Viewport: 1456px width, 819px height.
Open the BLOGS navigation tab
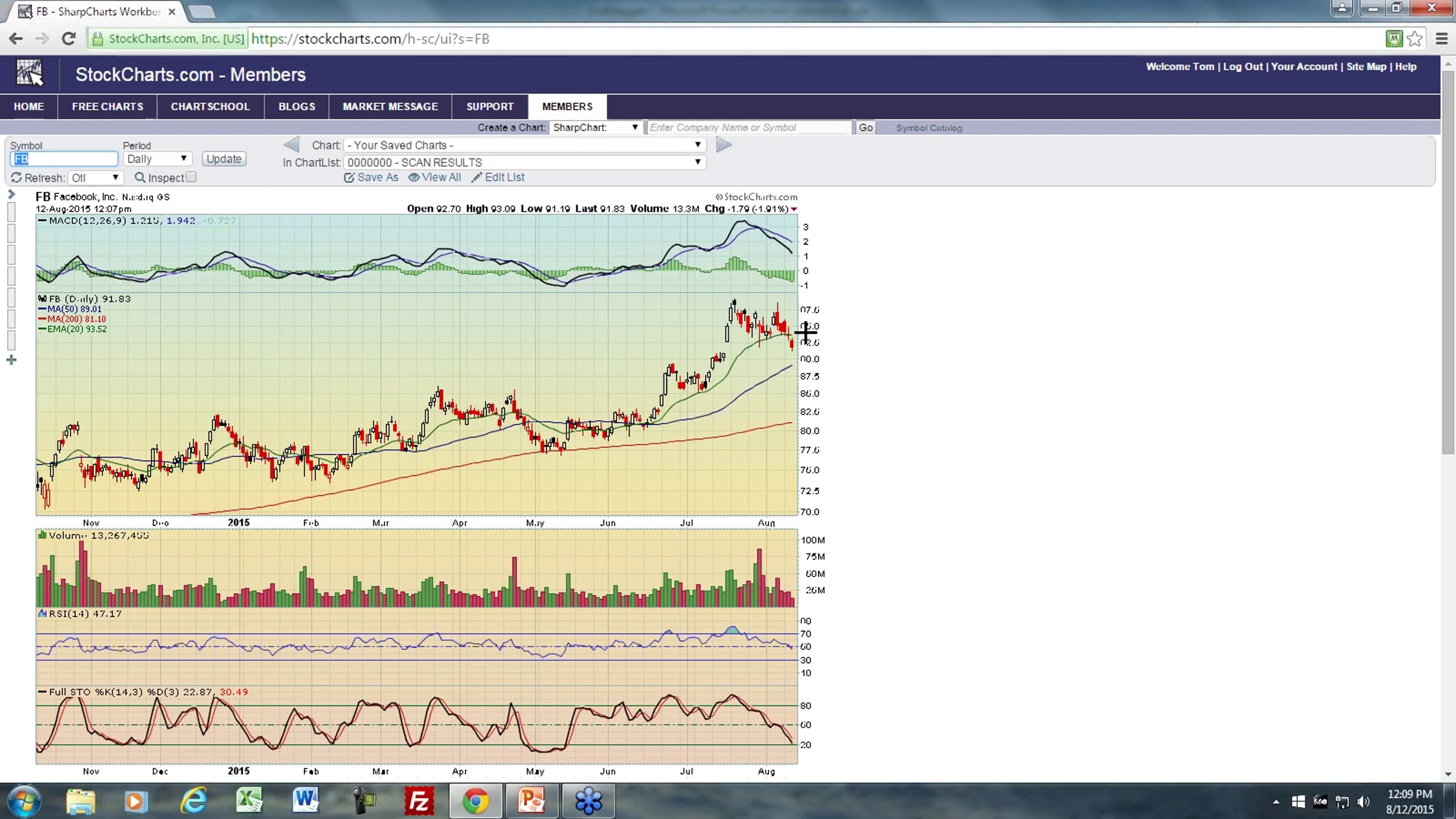pos(297,107)
